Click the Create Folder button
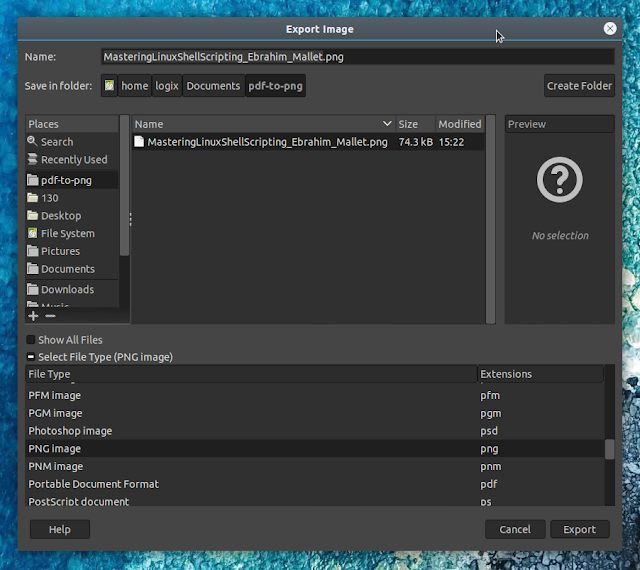 579,86
